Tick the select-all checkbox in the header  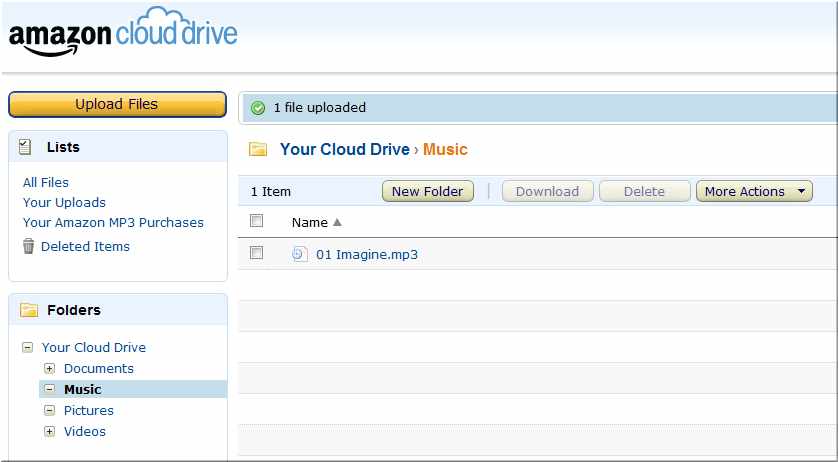pyautogui.click(x=257, y=220)
